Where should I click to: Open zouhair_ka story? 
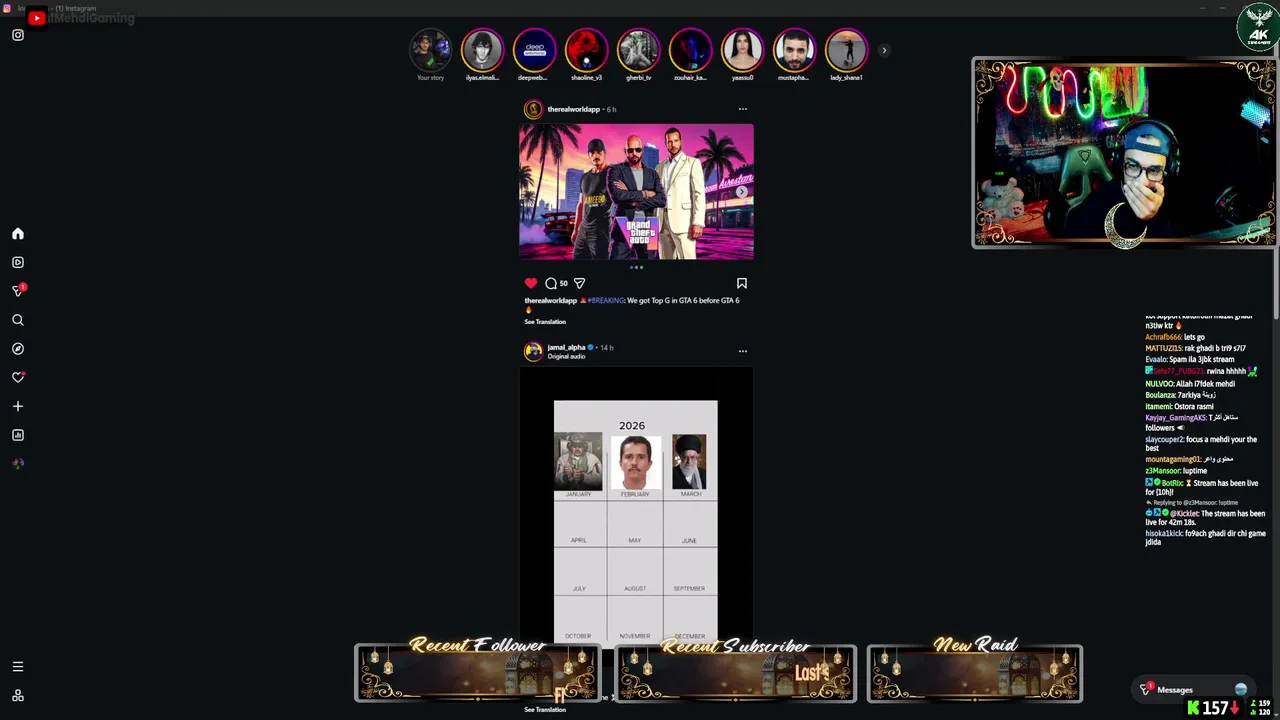click(x=690, y=51)
